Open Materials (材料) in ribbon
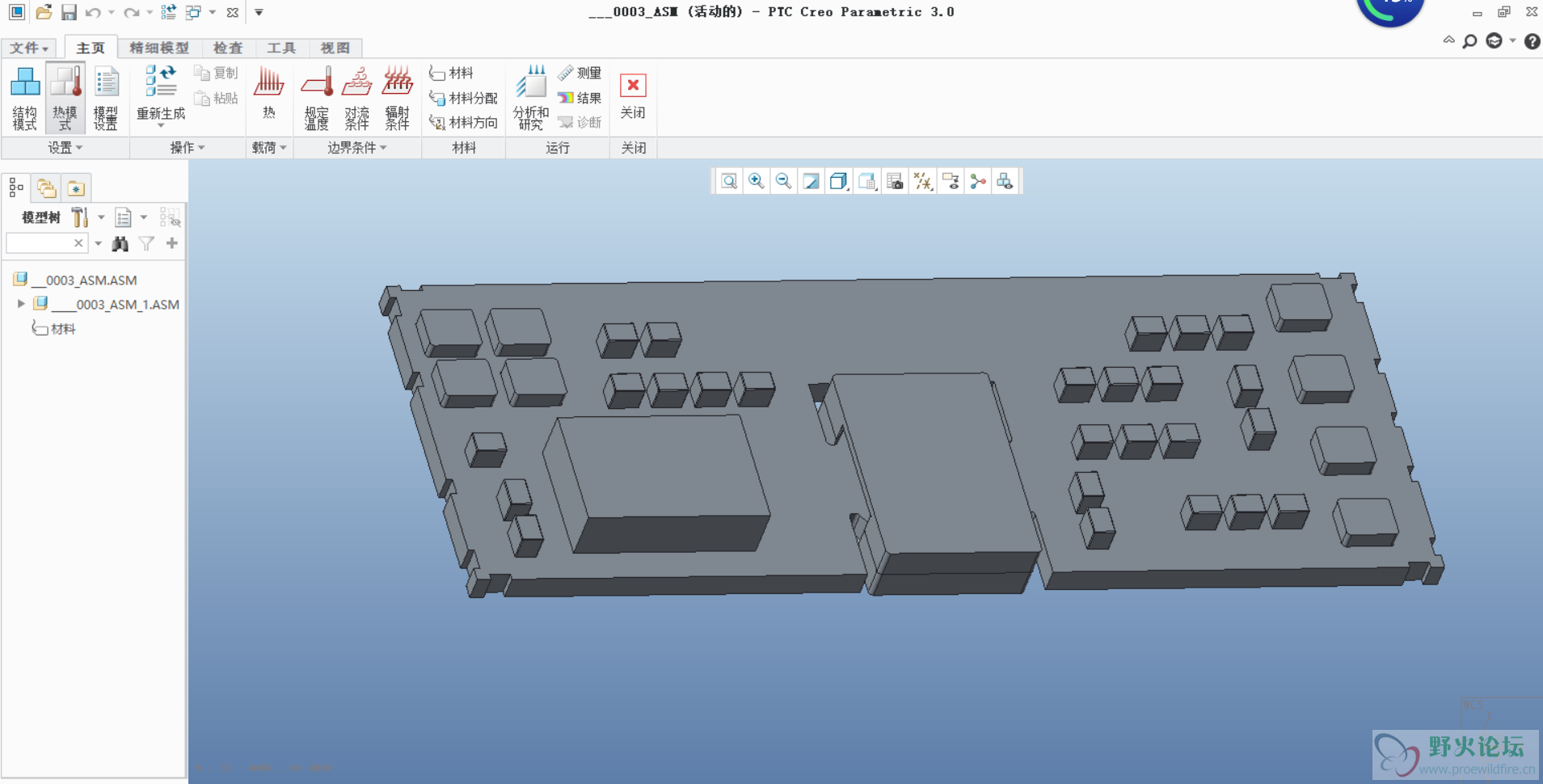This screenshot has width=1543, height=784. [x=451, y=74]
